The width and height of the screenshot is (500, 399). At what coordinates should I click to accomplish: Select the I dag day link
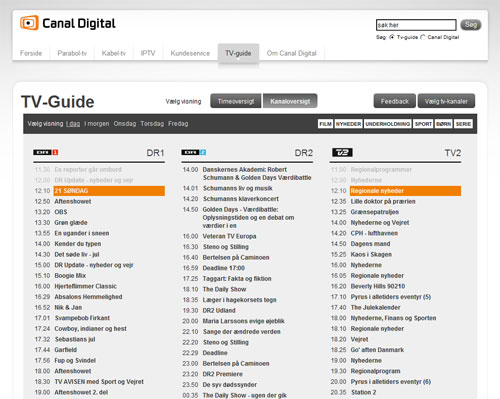[x=73, y=124]
